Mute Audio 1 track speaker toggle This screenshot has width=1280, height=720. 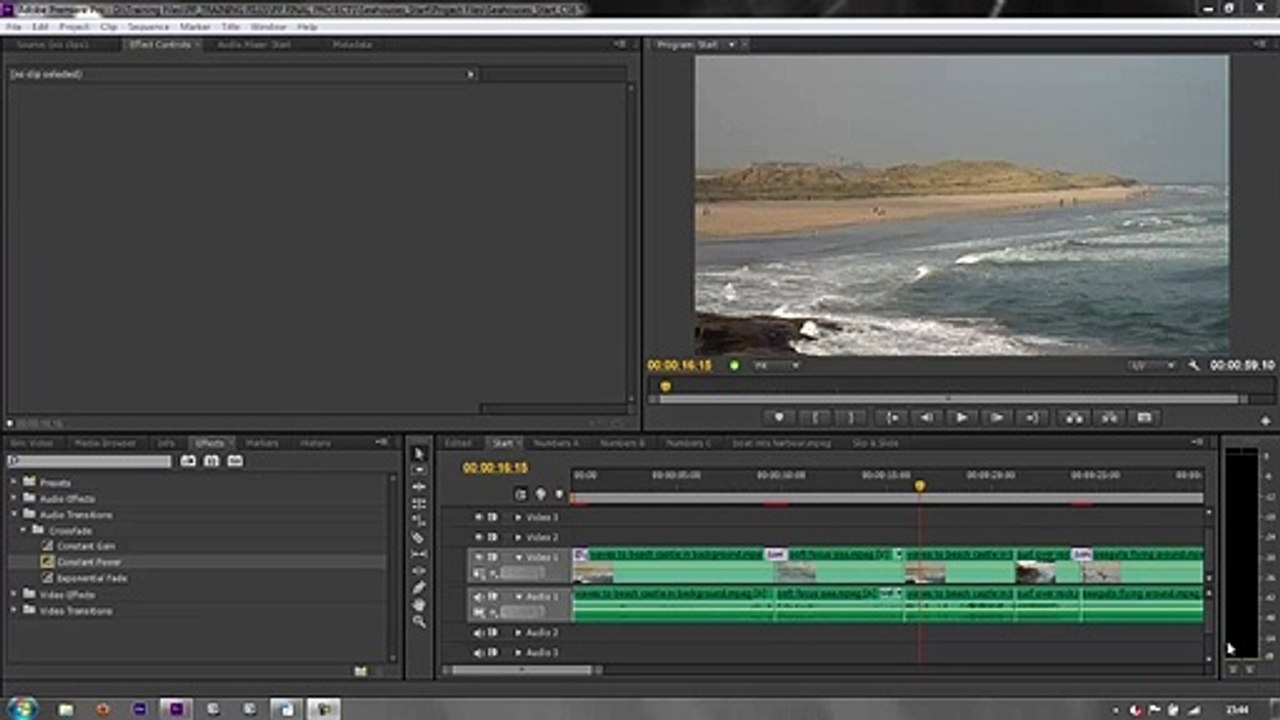coord(478,597)
